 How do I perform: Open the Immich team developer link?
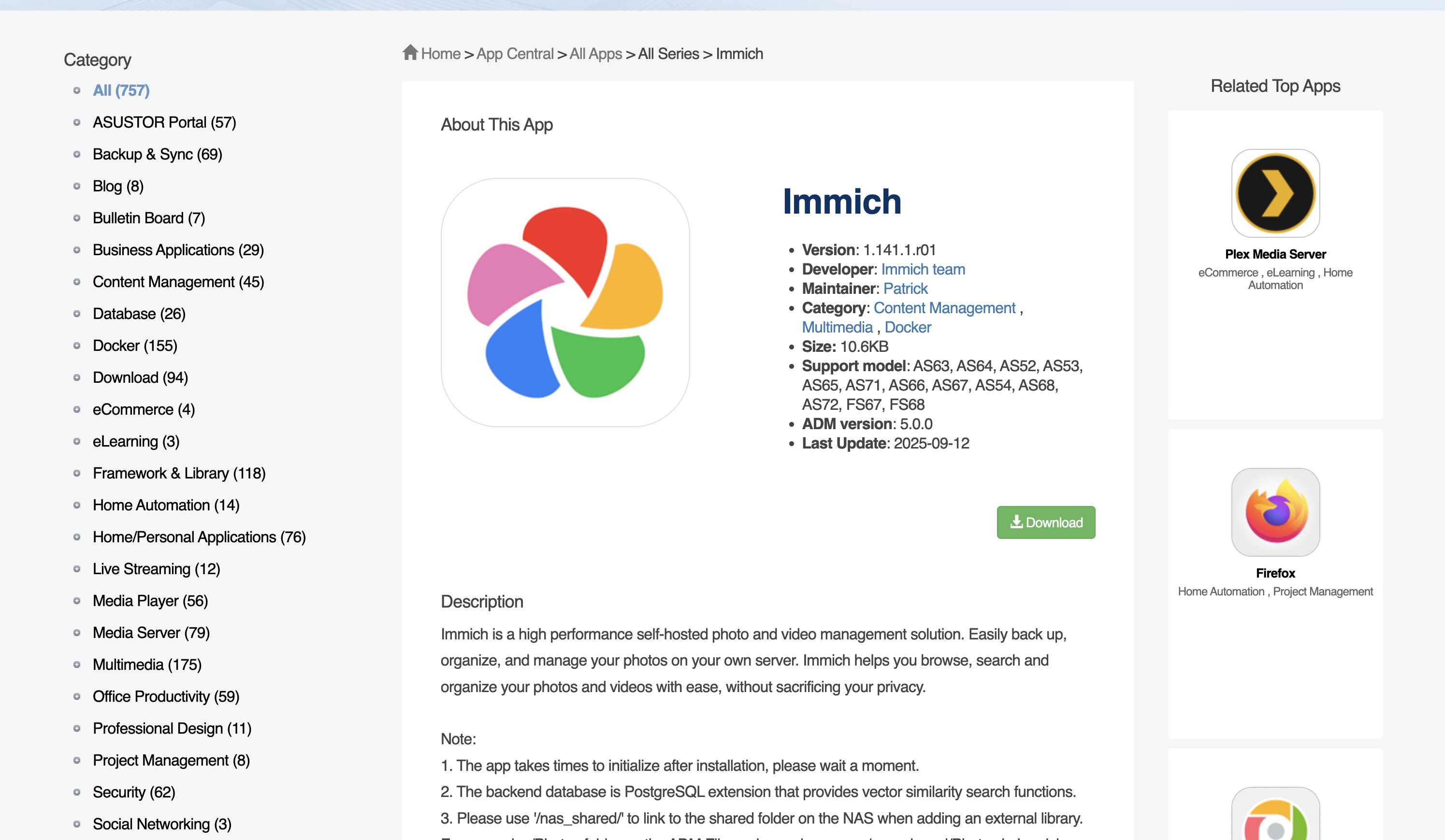[x=923, y=270]
